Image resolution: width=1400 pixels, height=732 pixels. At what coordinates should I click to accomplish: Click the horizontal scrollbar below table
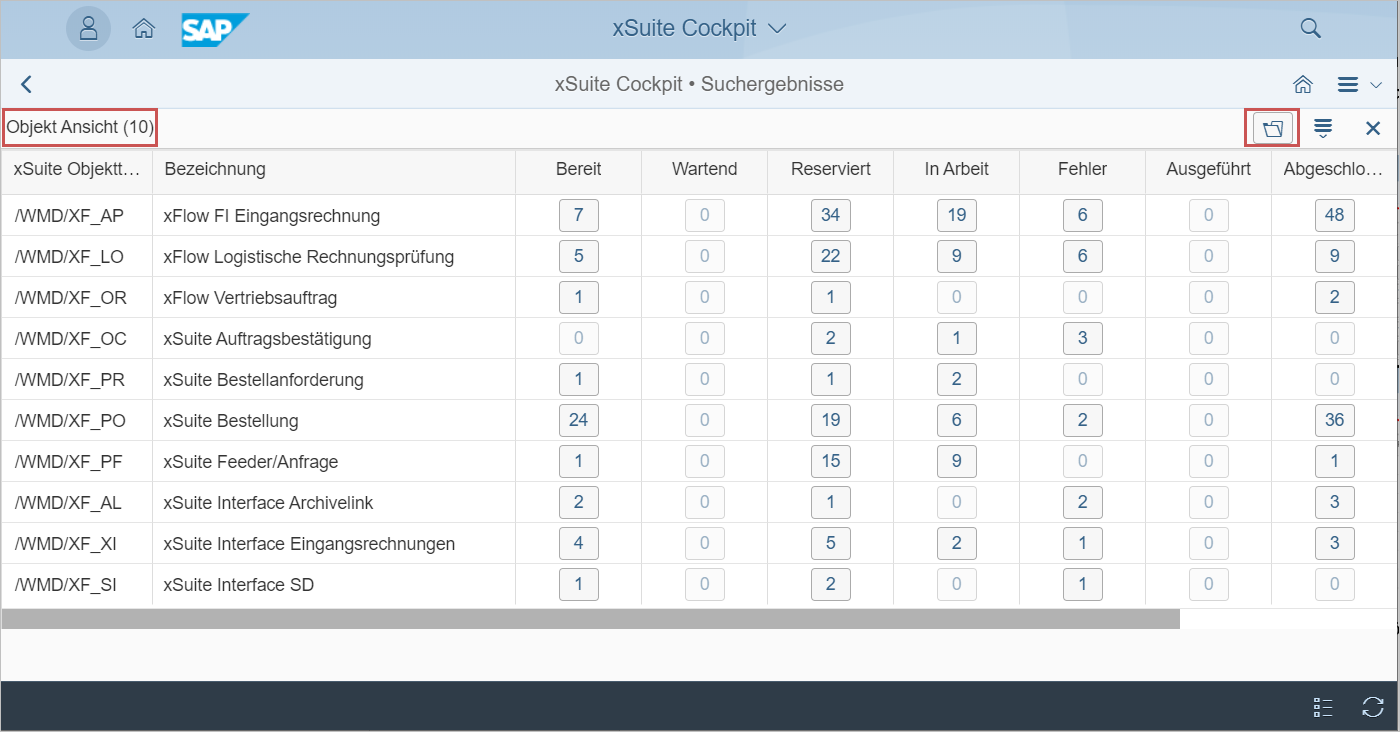click(590, 619)
